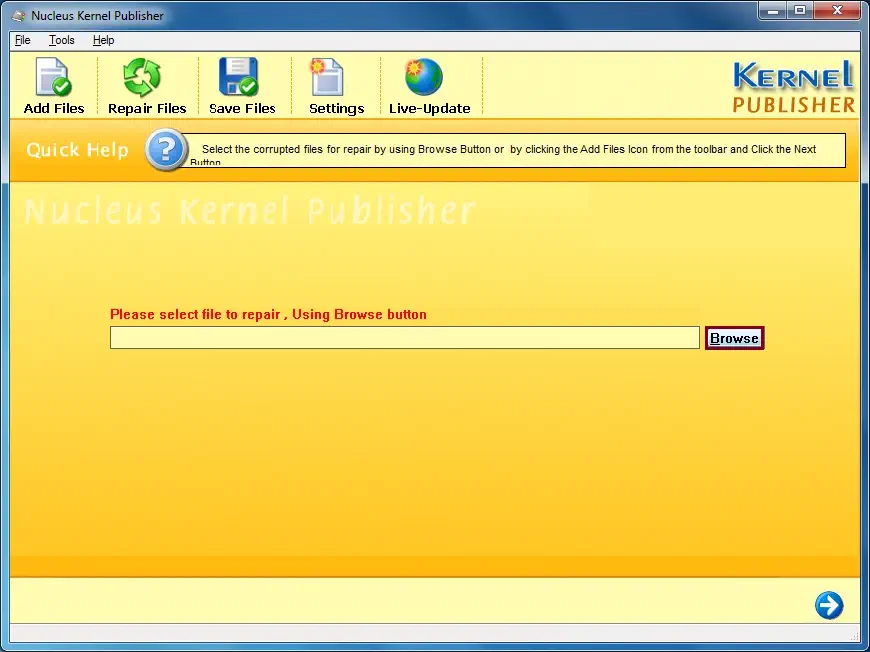Click the blue Next arrow icon
870x652 pixels.
coord(829,605)
